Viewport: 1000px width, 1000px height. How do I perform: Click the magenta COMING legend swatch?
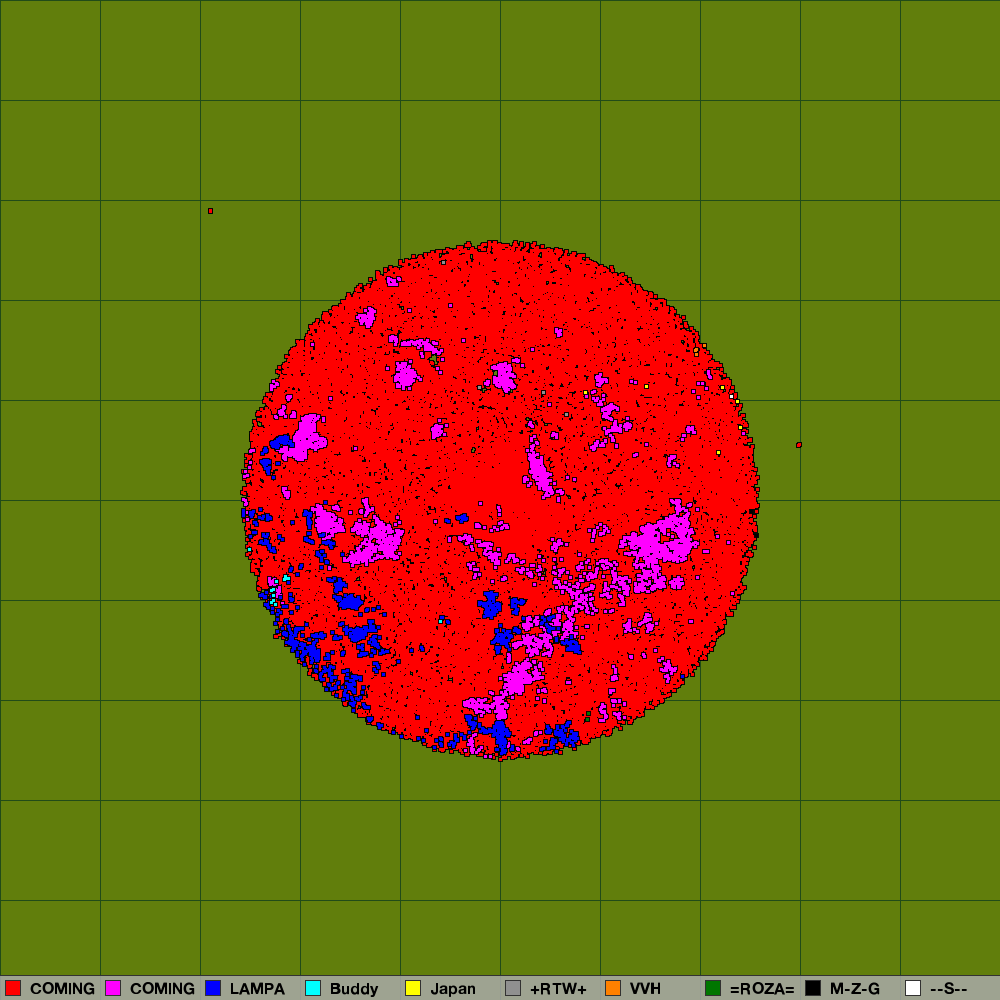[x=113, y=988]
